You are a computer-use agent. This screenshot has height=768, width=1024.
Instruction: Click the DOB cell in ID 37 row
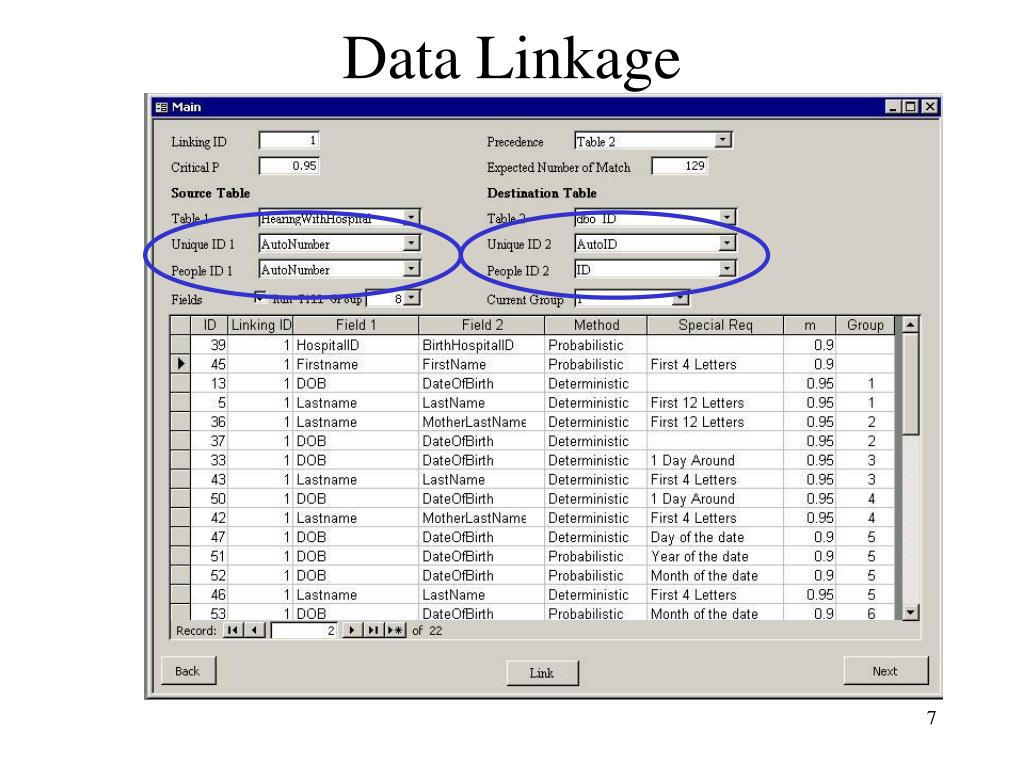click(x=356, y=441)
